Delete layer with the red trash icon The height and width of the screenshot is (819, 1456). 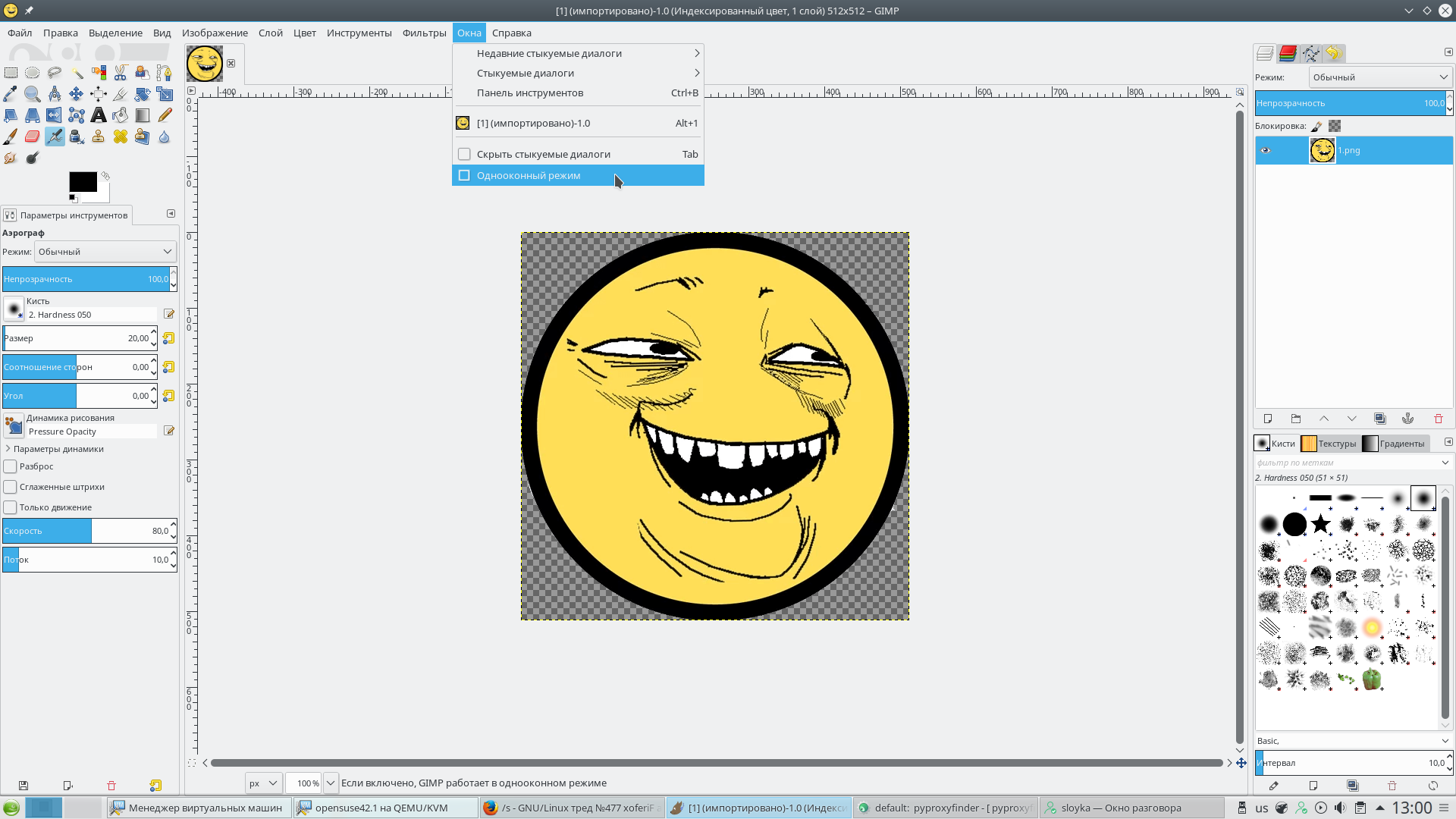click(1439, 419)
